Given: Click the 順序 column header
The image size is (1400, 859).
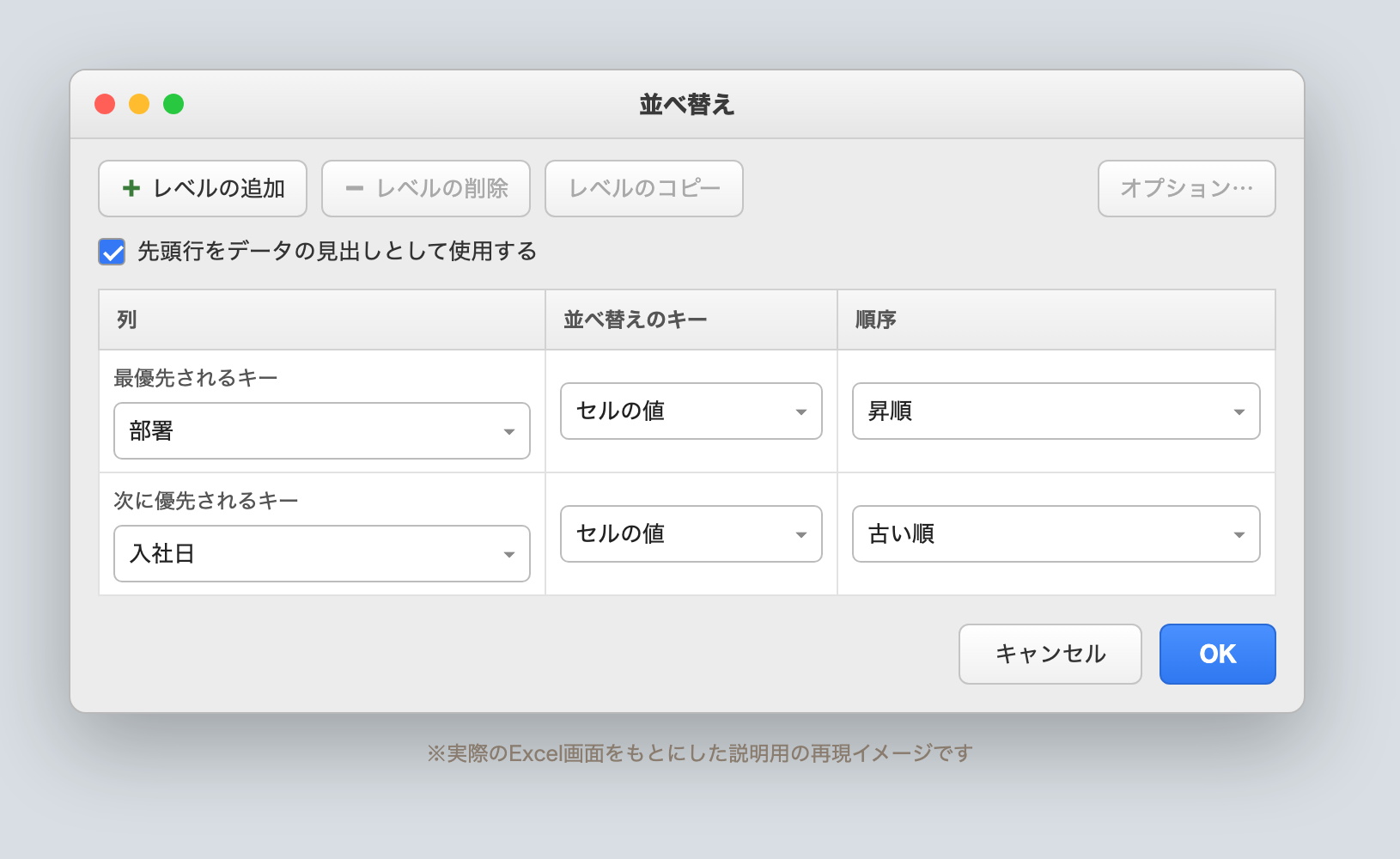Looking at the screenshot, I should tap(1056, 320).
